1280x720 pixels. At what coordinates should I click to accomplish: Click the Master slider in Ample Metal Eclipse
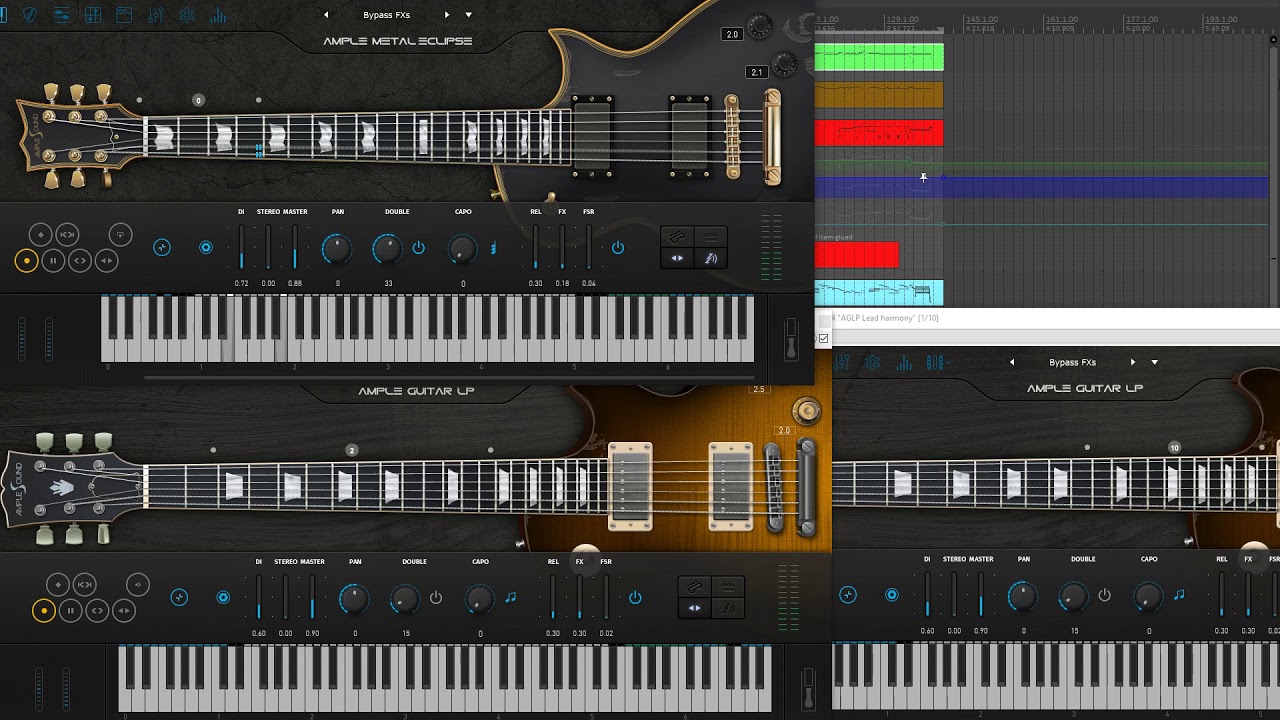tap(295, 247)
